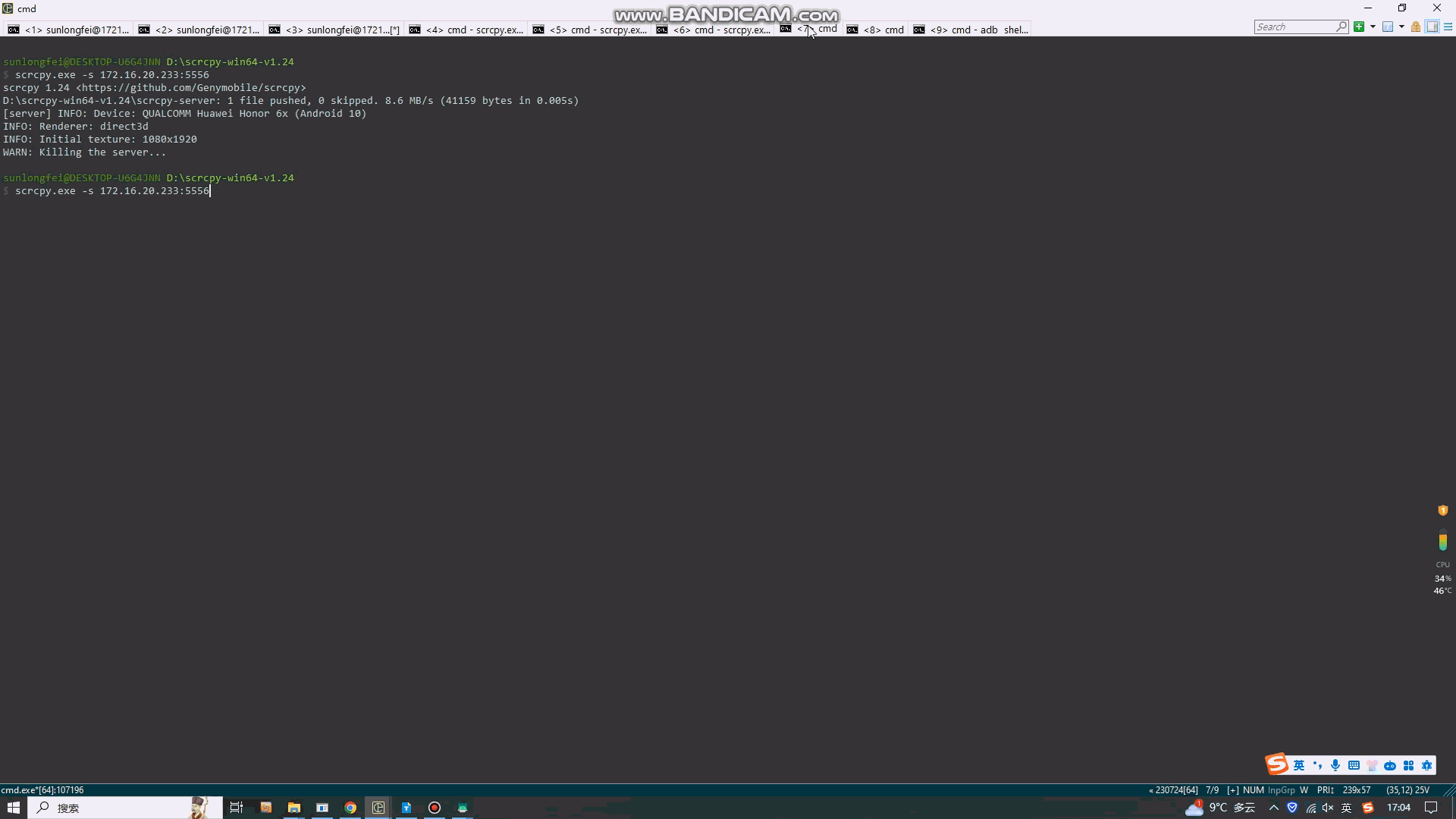Toggle the alternative mode scrollbar panel icon
The image size is (1456, 819).
click(x=1432, y=27)
